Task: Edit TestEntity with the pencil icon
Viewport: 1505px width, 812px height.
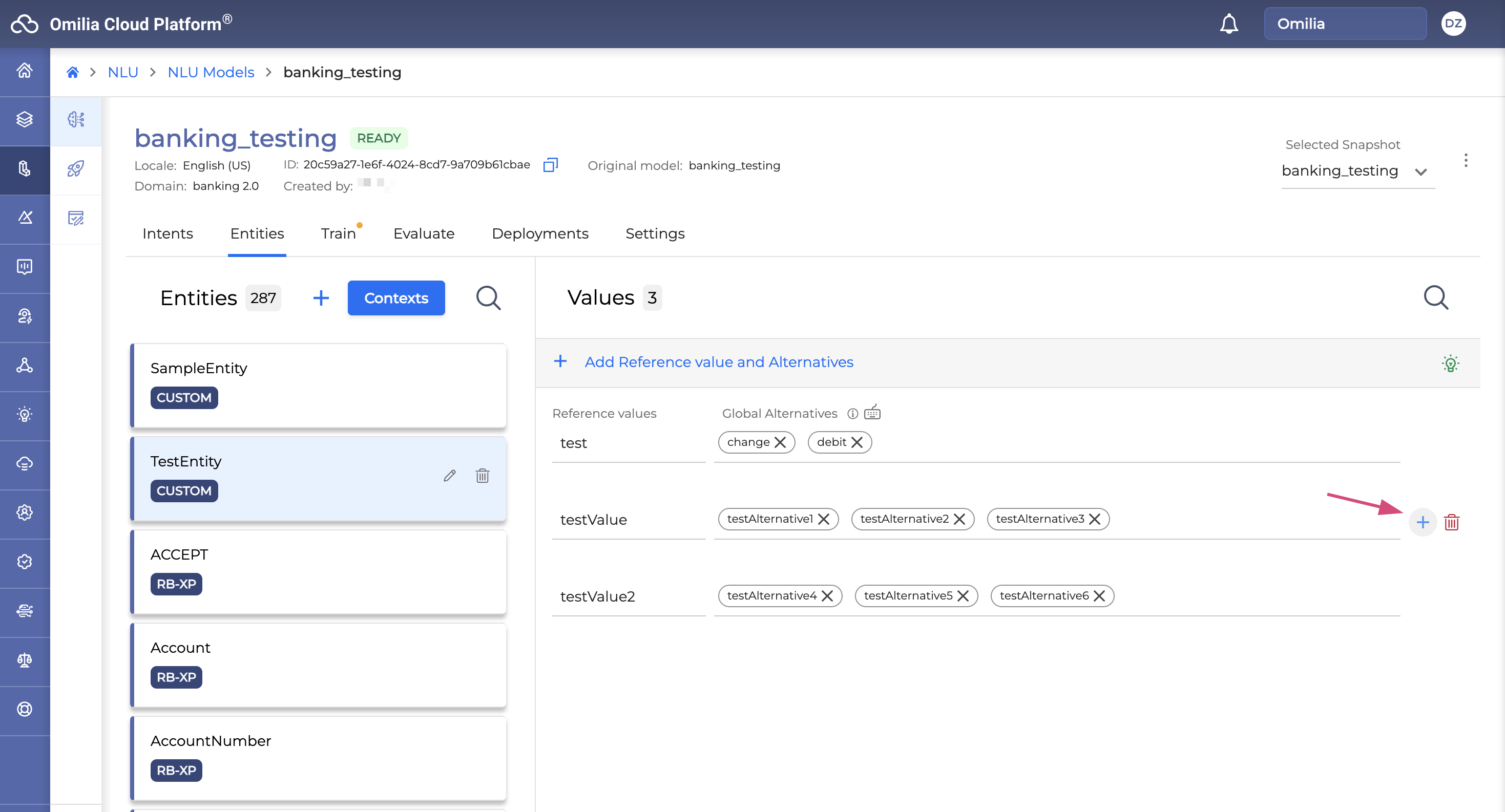Action: click(x=449, y=476)
